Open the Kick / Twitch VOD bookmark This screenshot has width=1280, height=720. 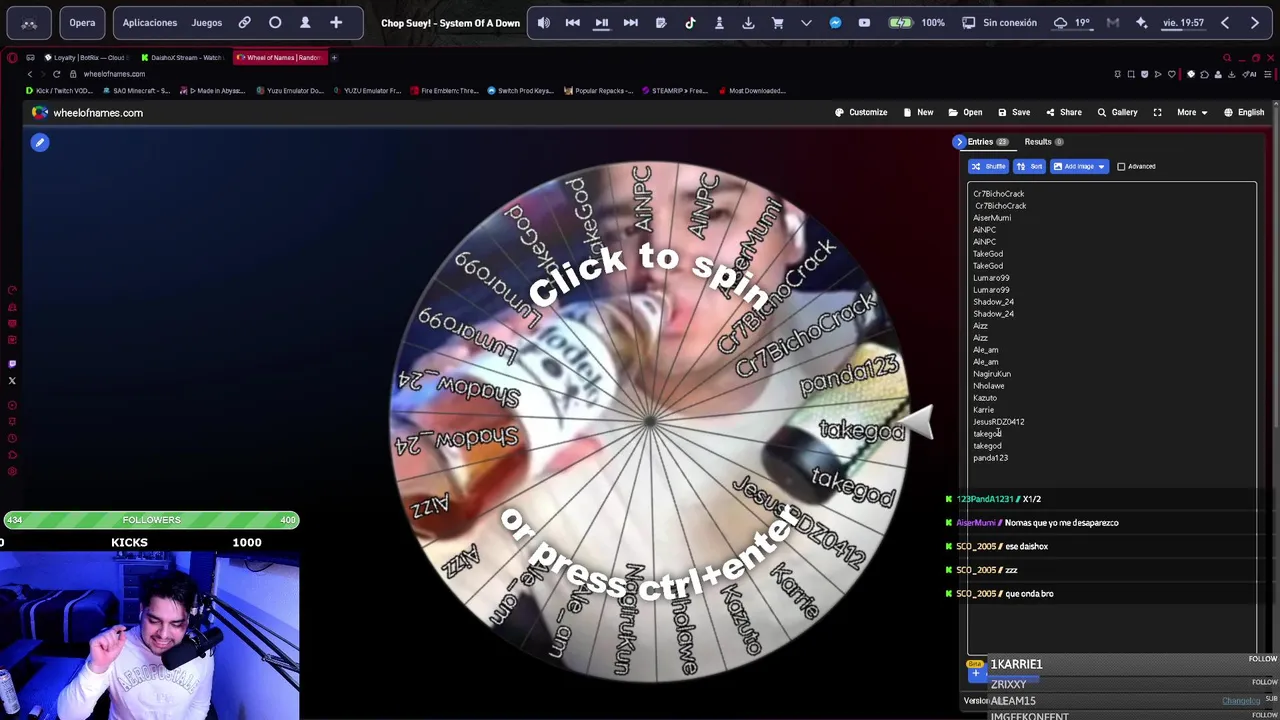click(x=60, y=91)
